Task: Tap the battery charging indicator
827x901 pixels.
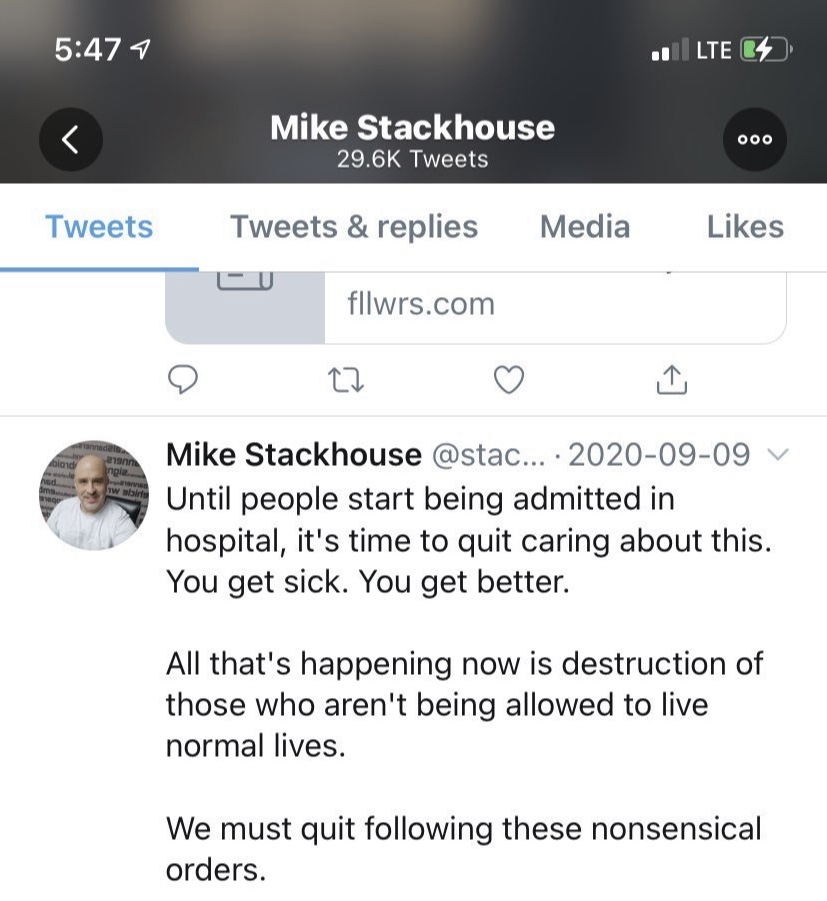Action: click(x=765, y=50)
